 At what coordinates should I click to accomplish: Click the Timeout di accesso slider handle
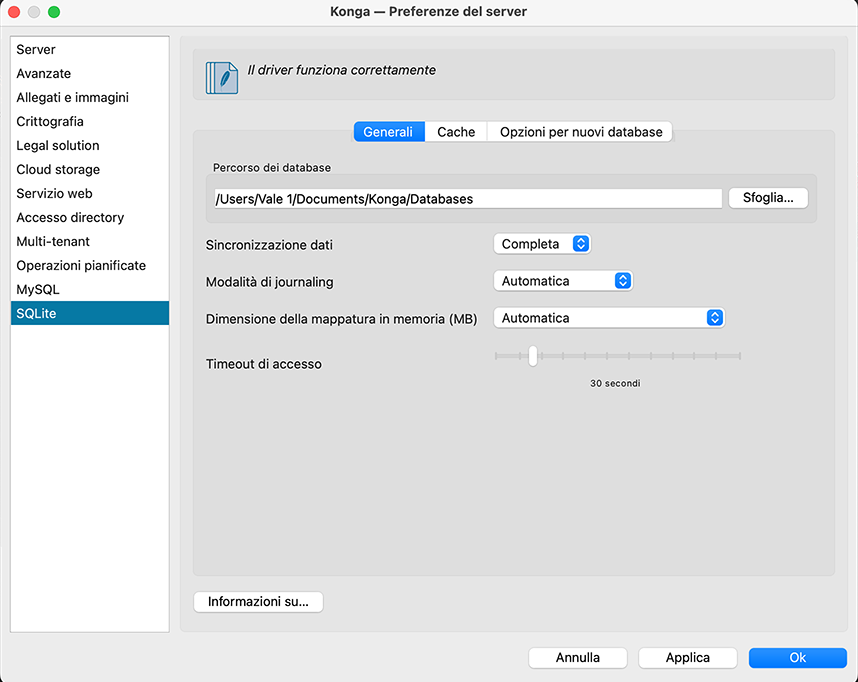533,356
